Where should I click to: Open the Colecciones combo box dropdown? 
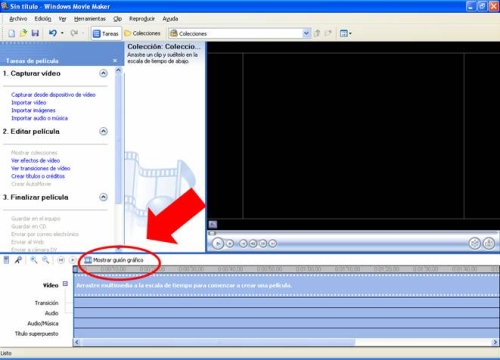coord(306,33)
